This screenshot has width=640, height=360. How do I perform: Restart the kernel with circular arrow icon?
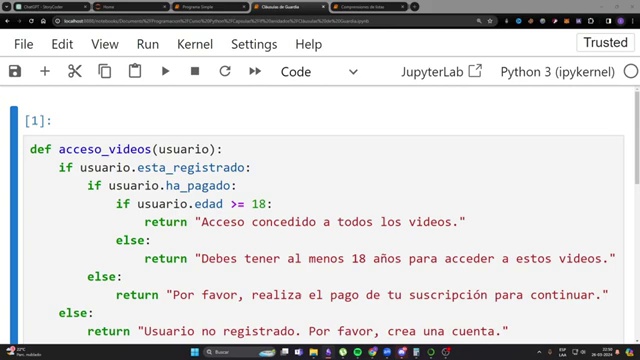coord(225,71)
